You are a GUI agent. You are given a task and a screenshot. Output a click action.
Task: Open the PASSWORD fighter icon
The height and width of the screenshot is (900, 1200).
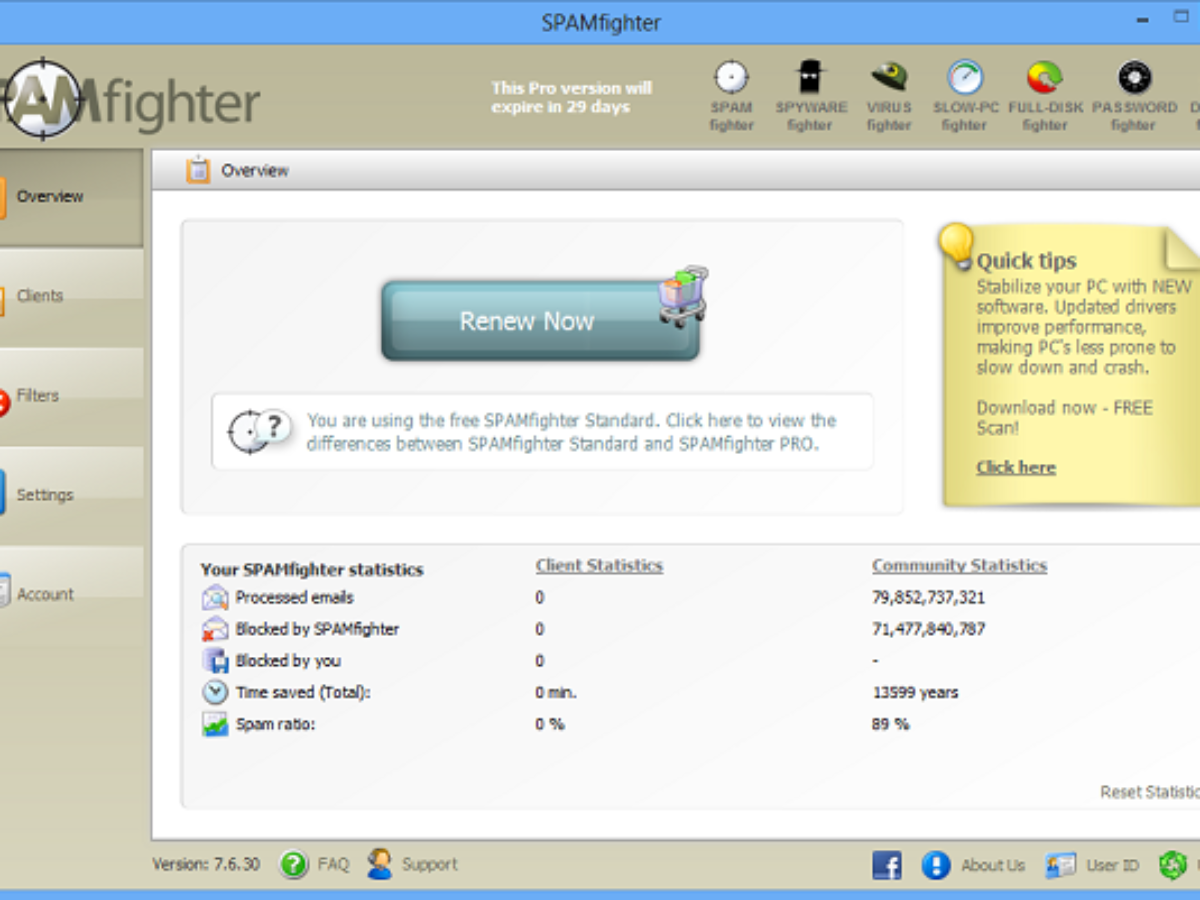pos(1134,78)
